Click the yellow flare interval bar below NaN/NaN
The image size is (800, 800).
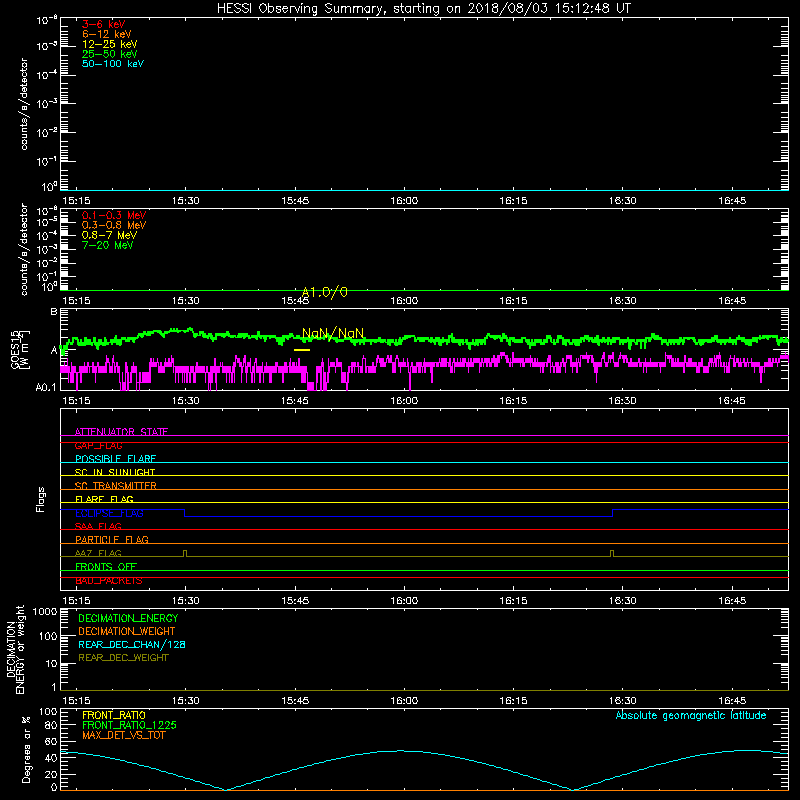[x=302, y=350]
